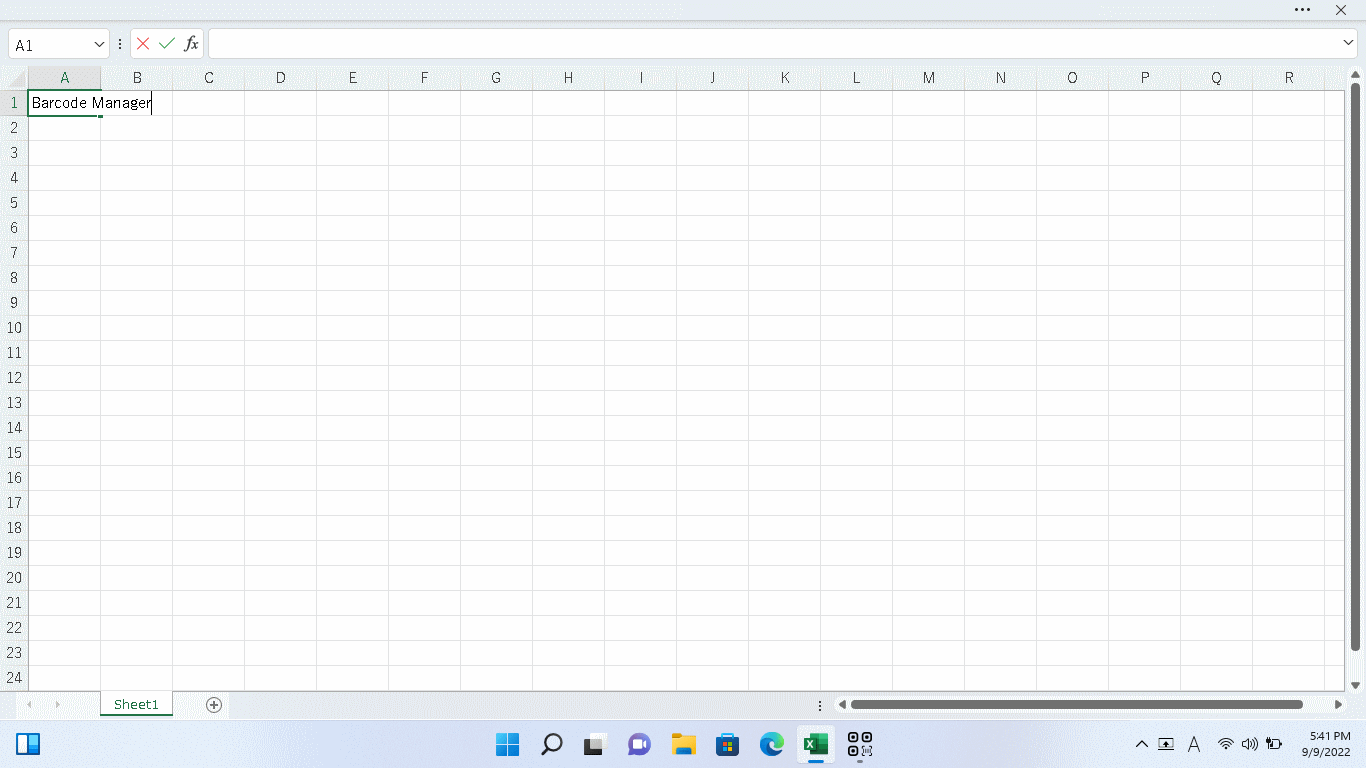
Task: Open Wi-Fi settings from the system tray
Action: point(1224,744)
